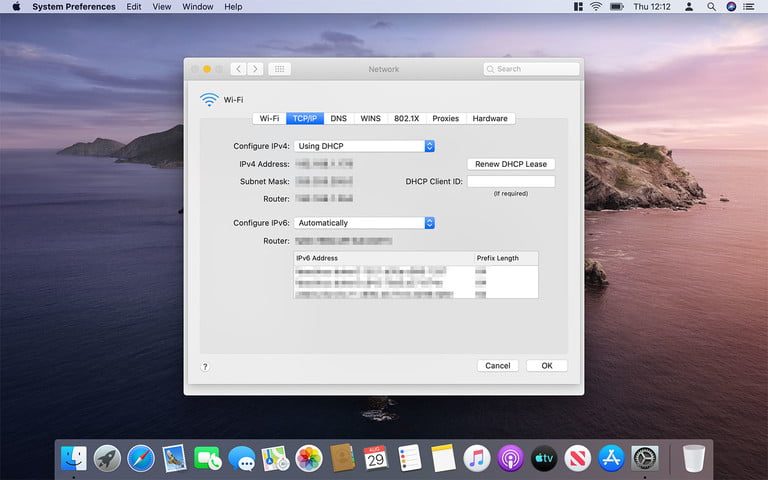Open the View menu
The width and height of the screenshot is (768, 480).
[x=161, y=7]
